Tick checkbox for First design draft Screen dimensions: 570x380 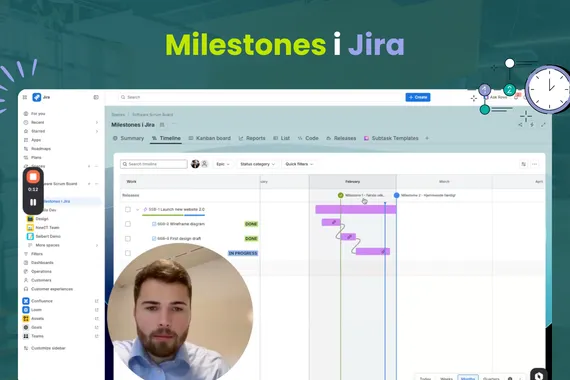(x=128, y=239)
